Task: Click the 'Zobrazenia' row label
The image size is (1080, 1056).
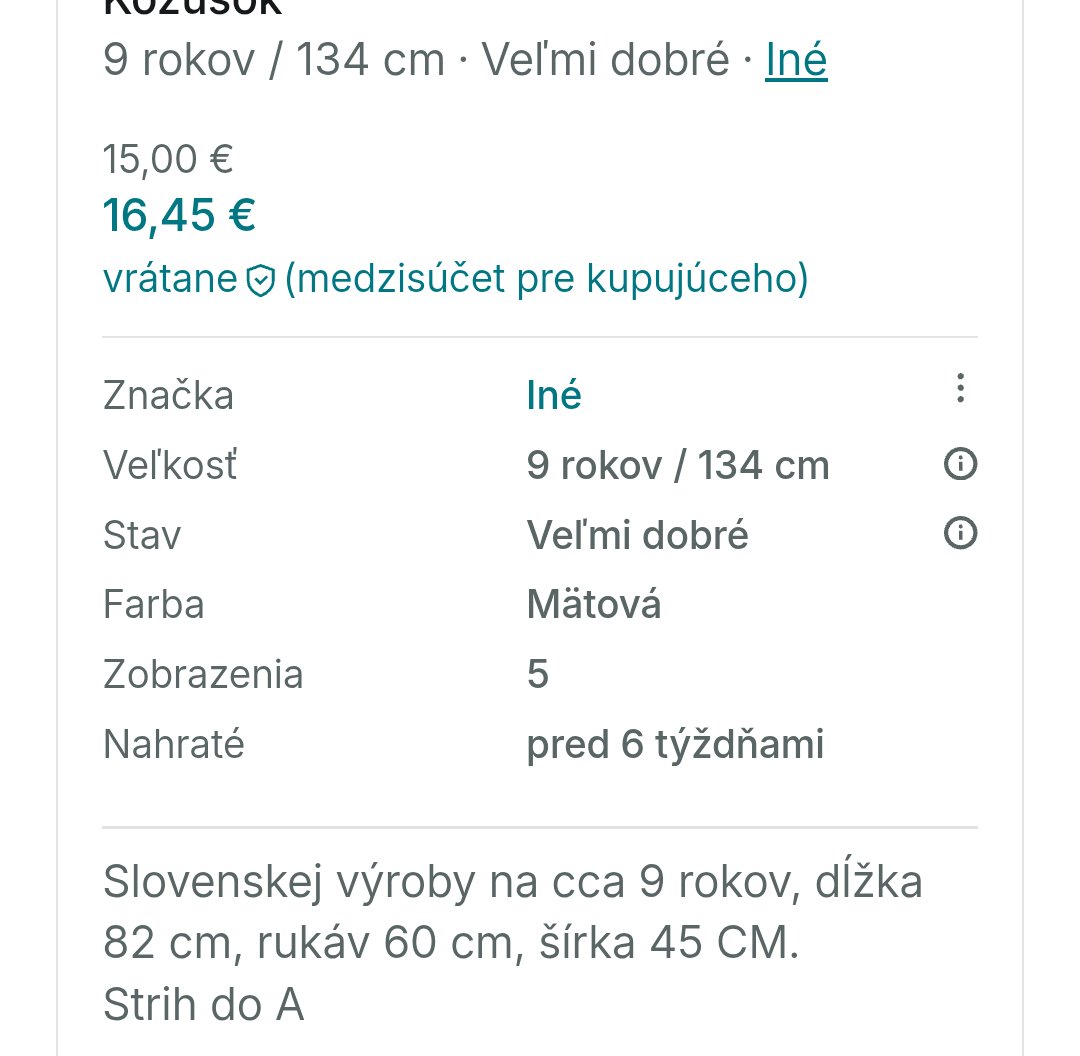Action: 202,675
